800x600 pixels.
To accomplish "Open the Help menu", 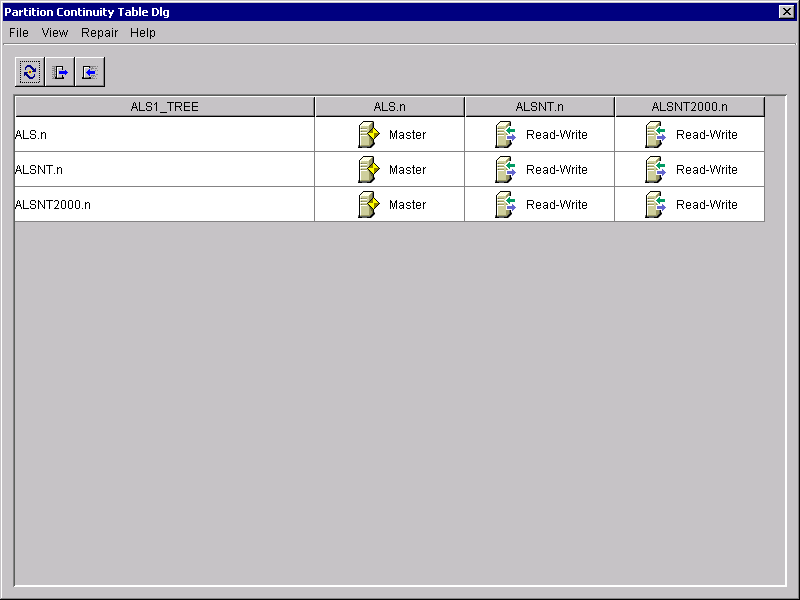I will [x=142, y=33].
